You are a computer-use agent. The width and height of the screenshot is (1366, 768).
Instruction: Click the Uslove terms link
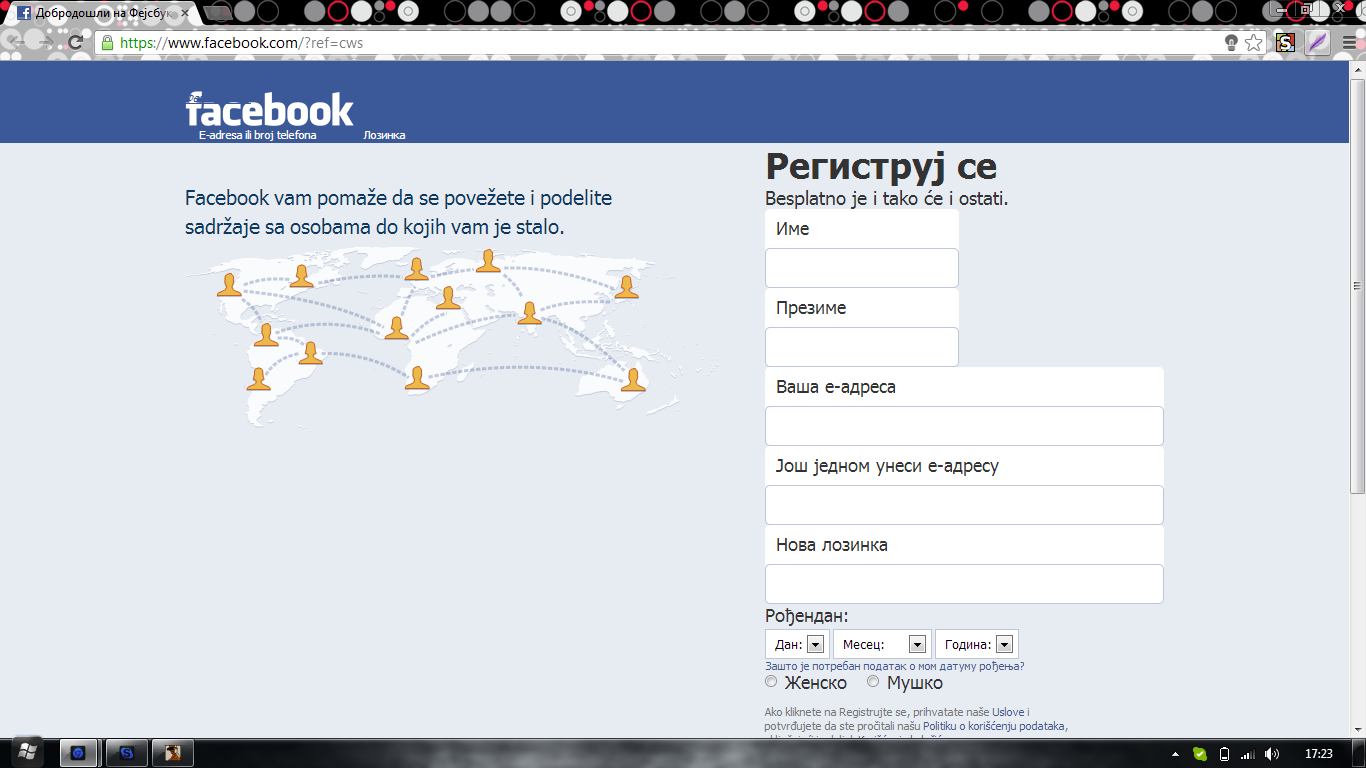[1007, 712]
